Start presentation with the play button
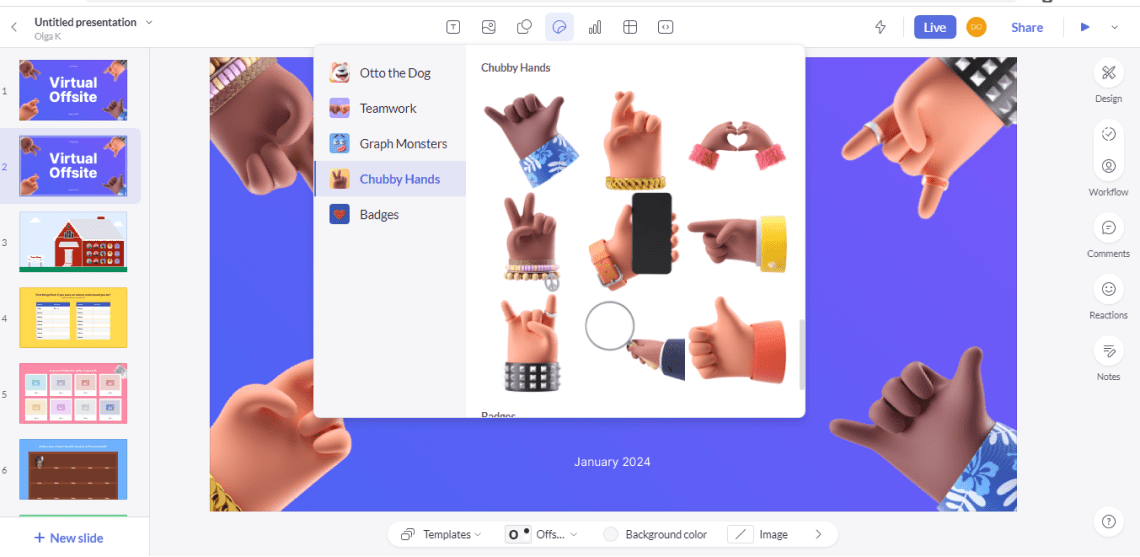Screen dimensions: 1140x557 pos(1085,27)
